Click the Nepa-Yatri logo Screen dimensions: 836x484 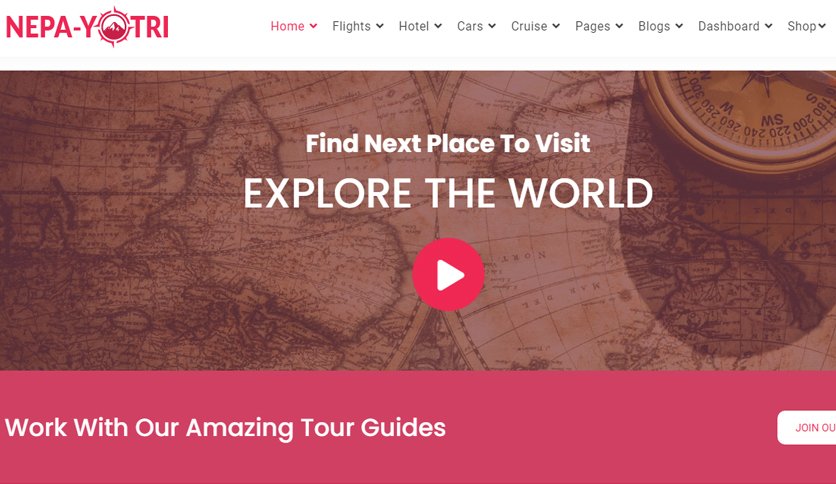coord(87,27)
